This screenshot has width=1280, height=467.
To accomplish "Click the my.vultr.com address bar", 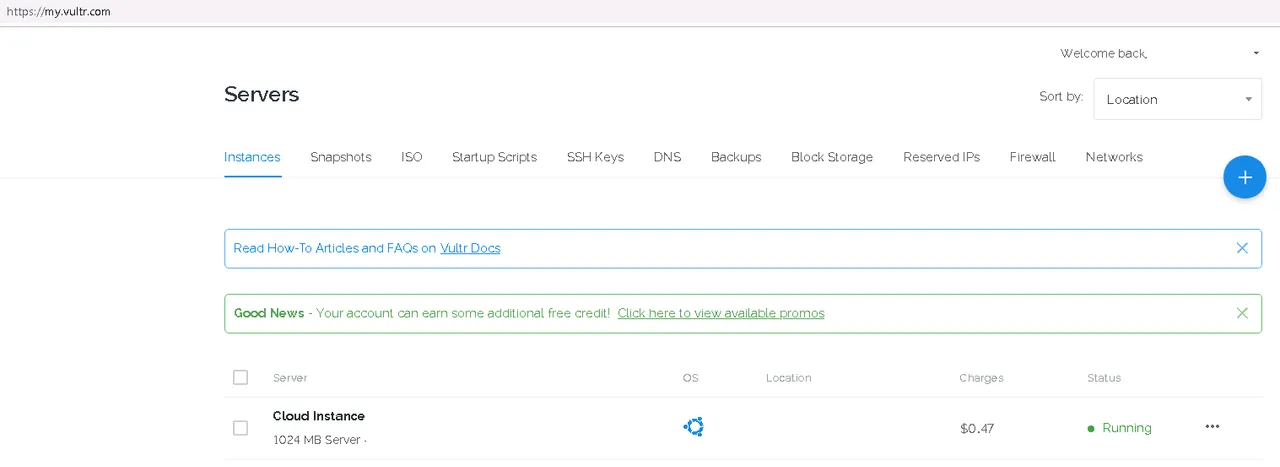I will (x=640, y=12).
